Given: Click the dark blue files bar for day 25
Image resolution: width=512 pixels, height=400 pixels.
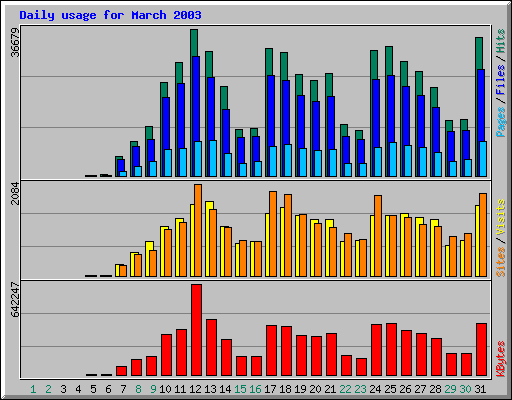Looking at the screenshot, I should [x=391, y=108].
